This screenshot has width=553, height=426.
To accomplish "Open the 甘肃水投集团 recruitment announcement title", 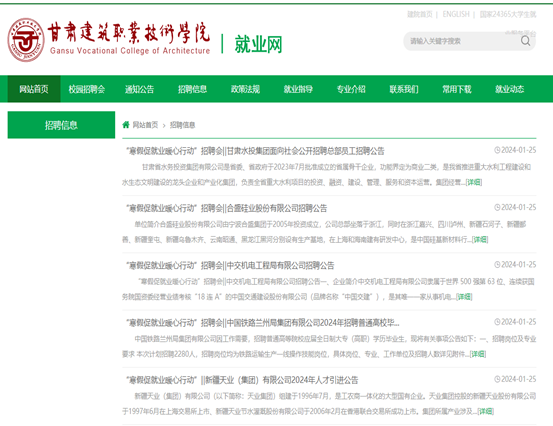I will pos(255,151).
